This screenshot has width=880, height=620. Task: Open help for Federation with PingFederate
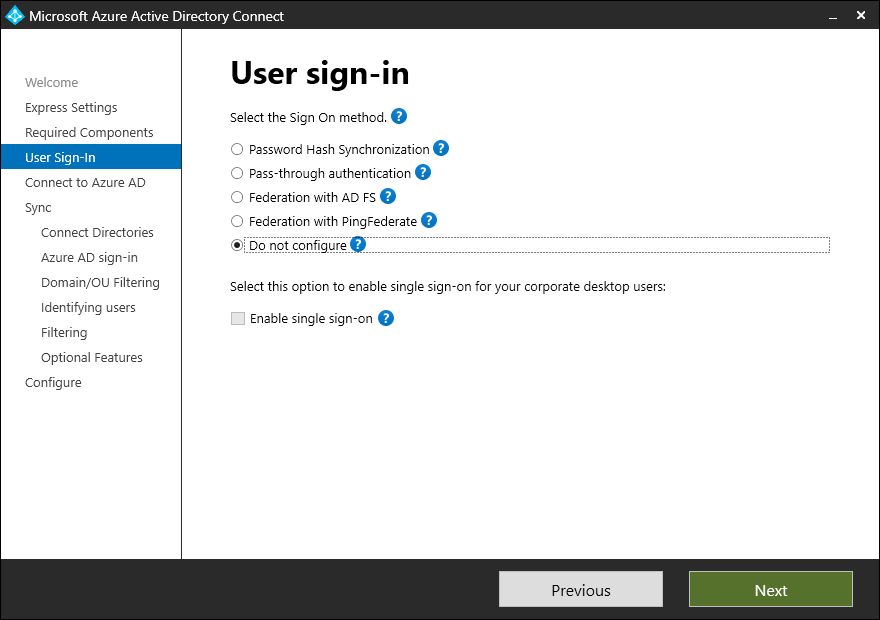429,220
